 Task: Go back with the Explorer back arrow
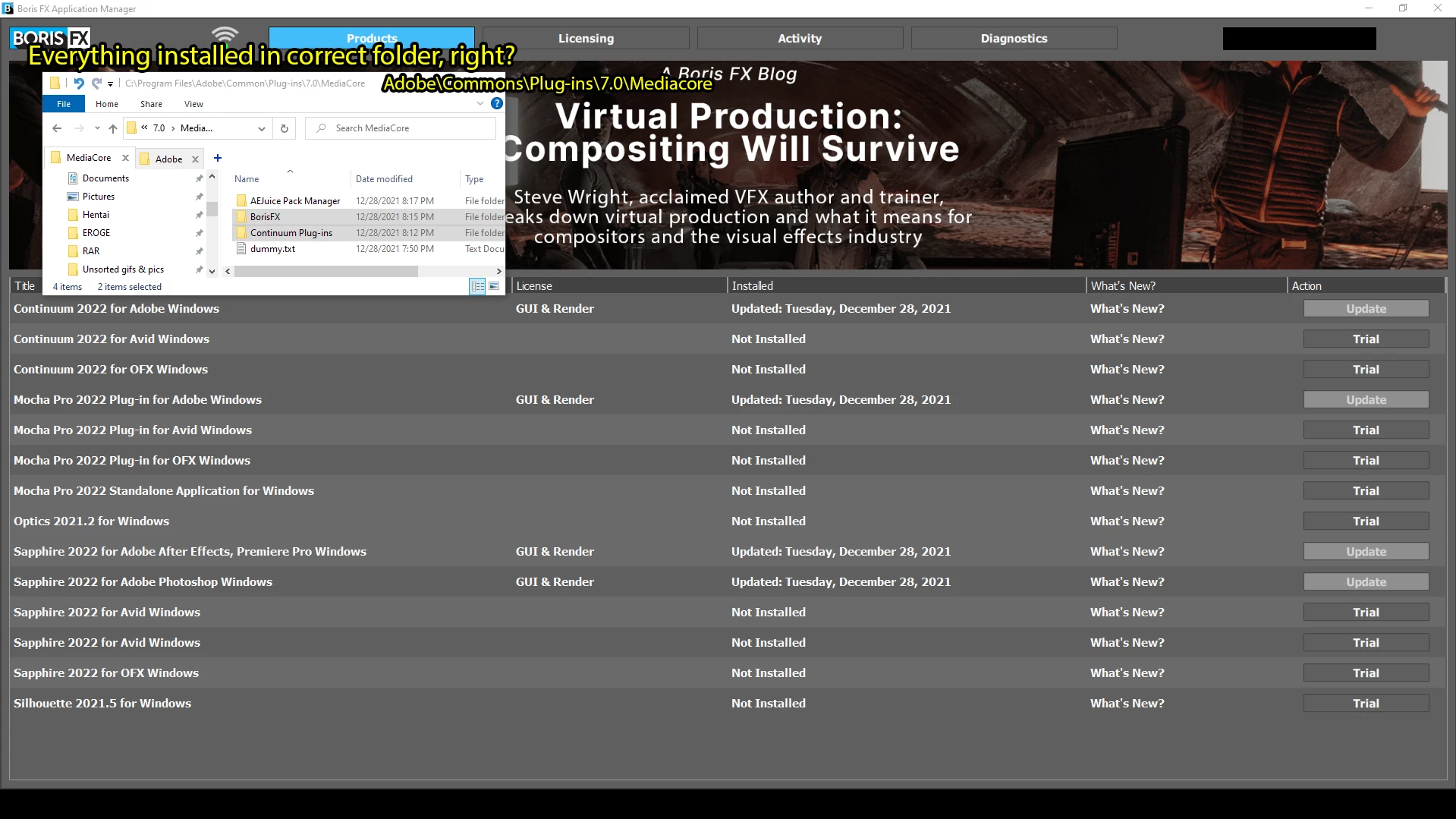coord(57,128)
